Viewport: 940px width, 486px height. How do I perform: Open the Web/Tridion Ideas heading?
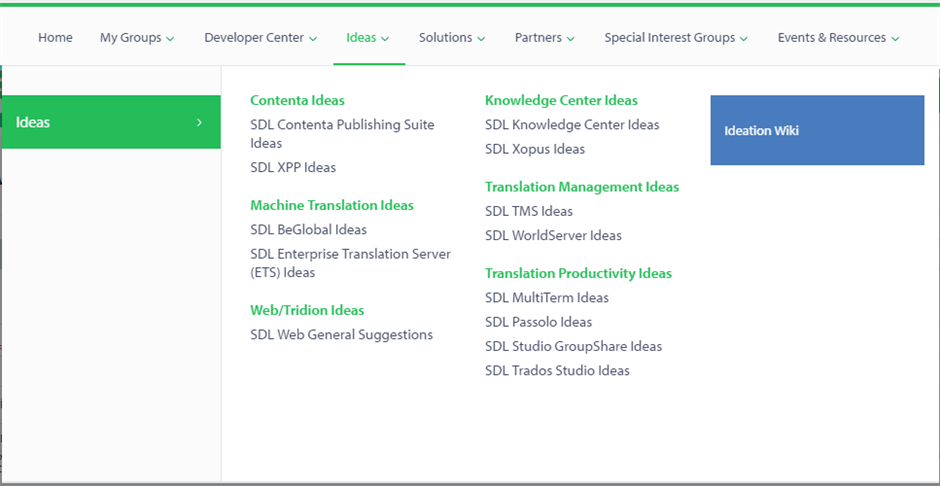point(307,310)
